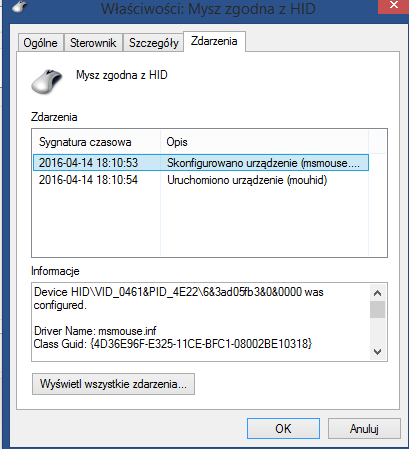Click the scroll down arrow in Informacje

pos(377,352)
